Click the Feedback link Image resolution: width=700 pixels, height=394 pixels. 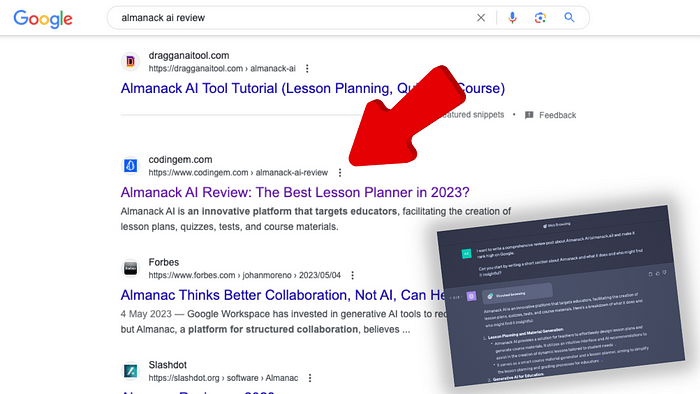click(x=558, y=115)
